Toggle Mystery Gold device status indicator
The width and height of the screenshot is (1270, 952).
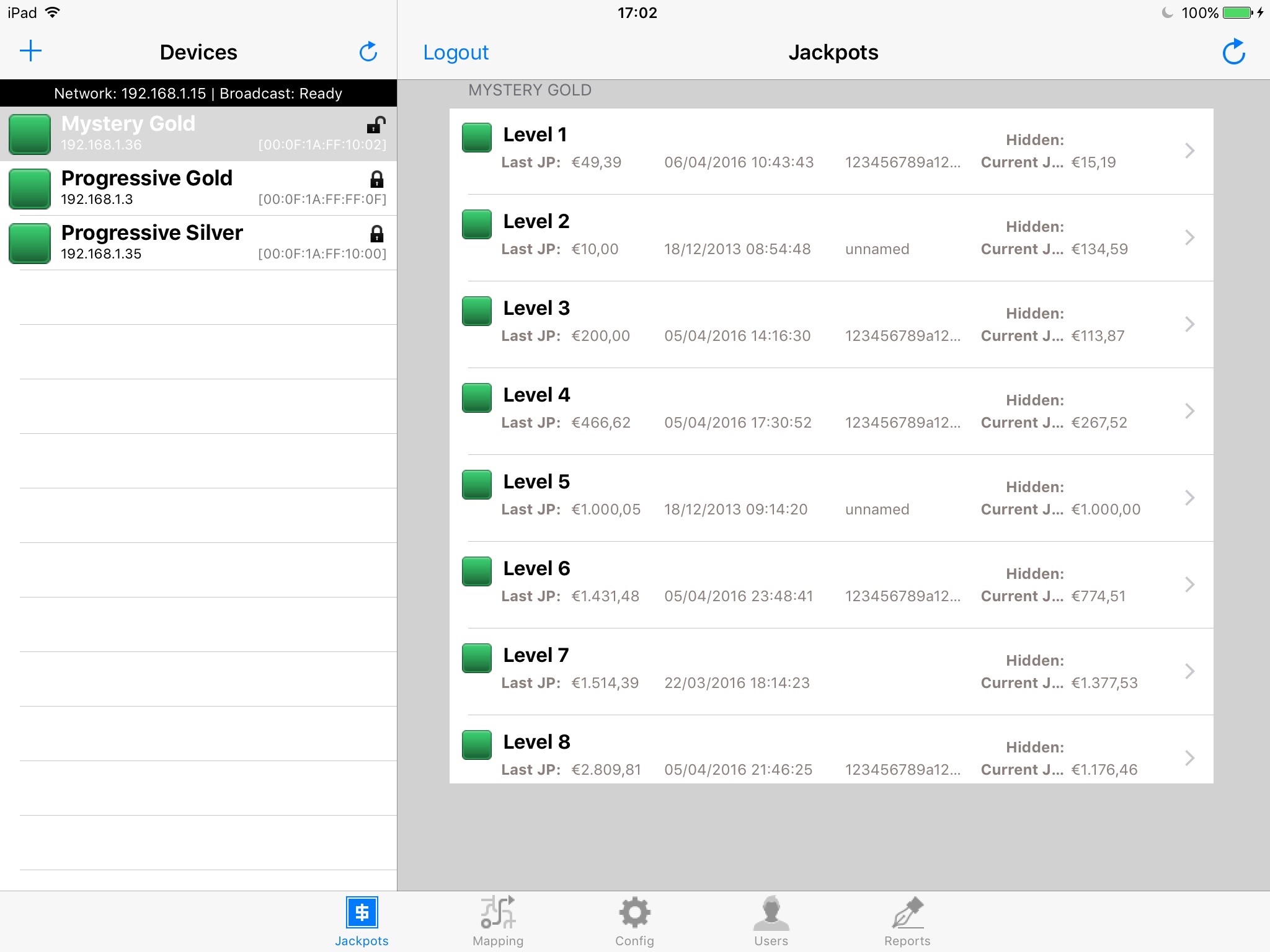29,132
